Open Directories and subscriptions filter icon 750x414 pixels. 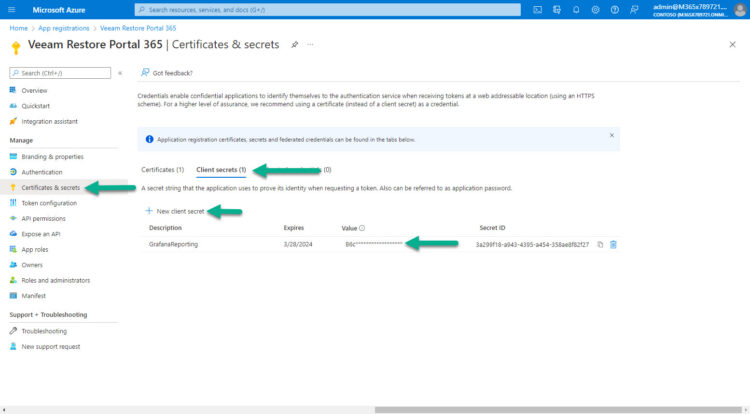point(557,10)
